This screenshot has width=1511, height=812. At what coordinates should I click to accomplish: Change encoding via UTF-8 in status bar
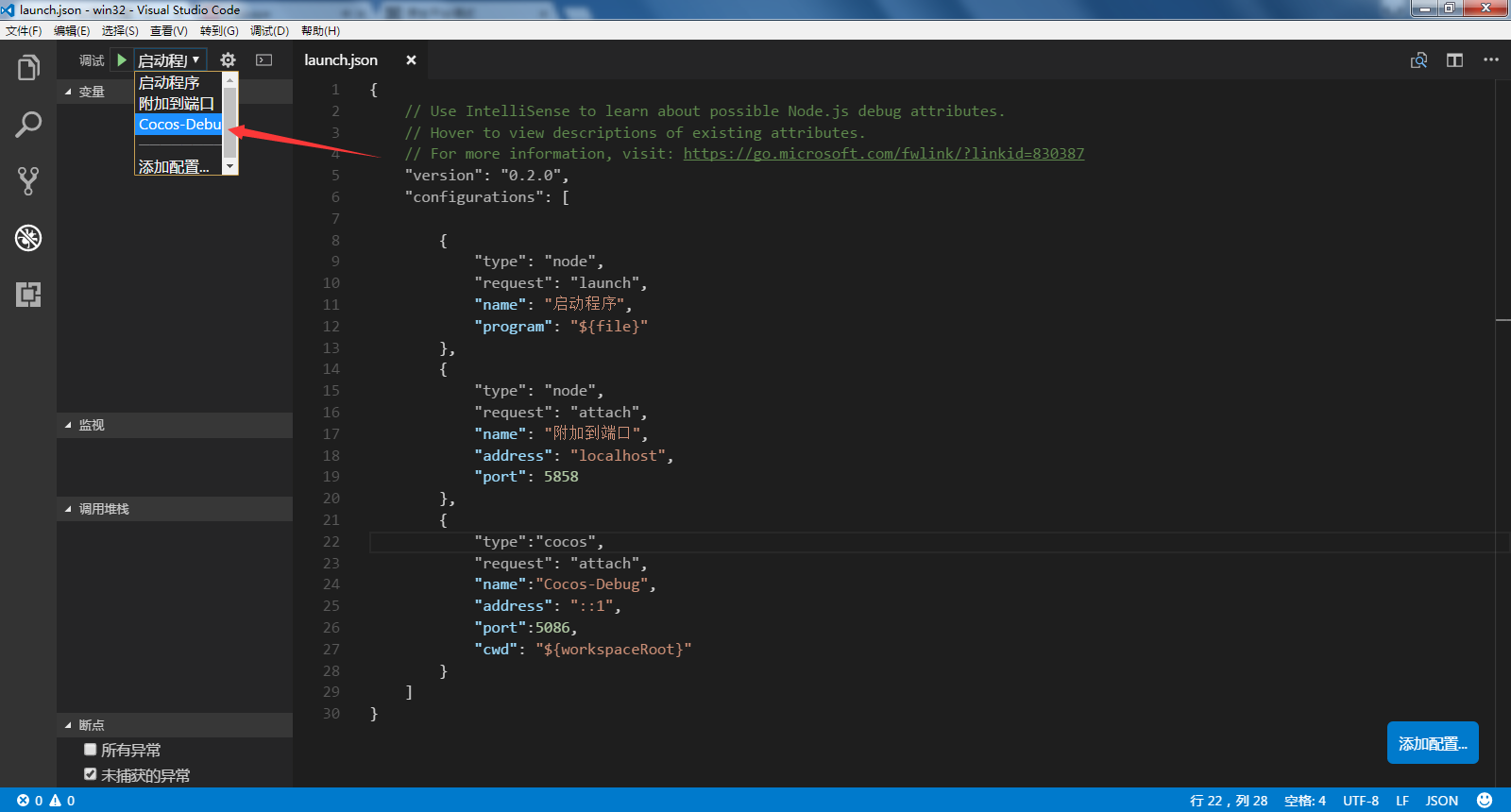click(x=1361, y=801)
